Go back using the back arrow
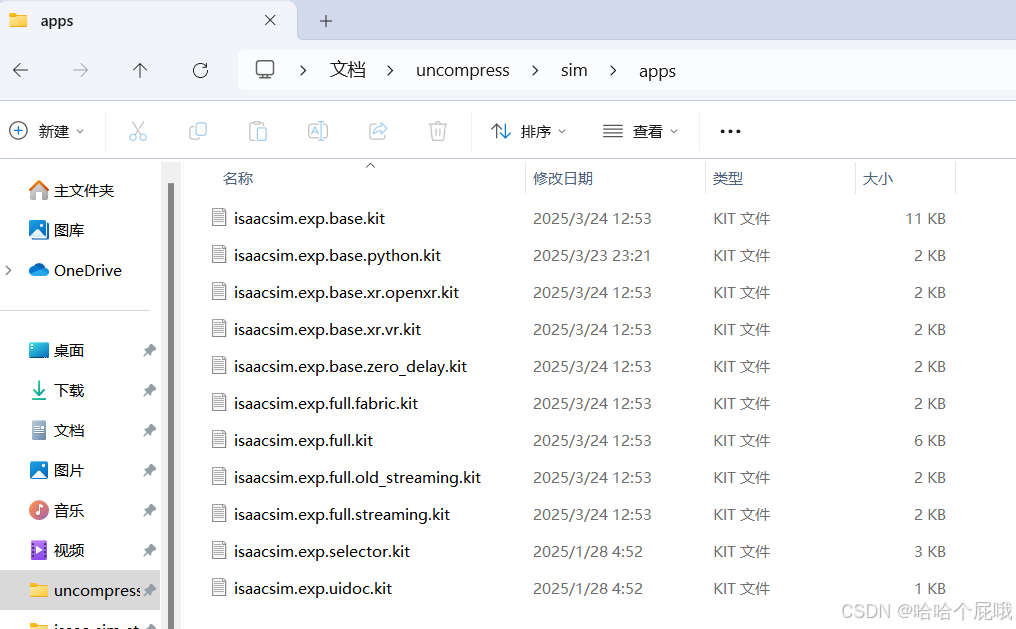The width and height of the screenshot is (1016, 629). tap(21, 70)
